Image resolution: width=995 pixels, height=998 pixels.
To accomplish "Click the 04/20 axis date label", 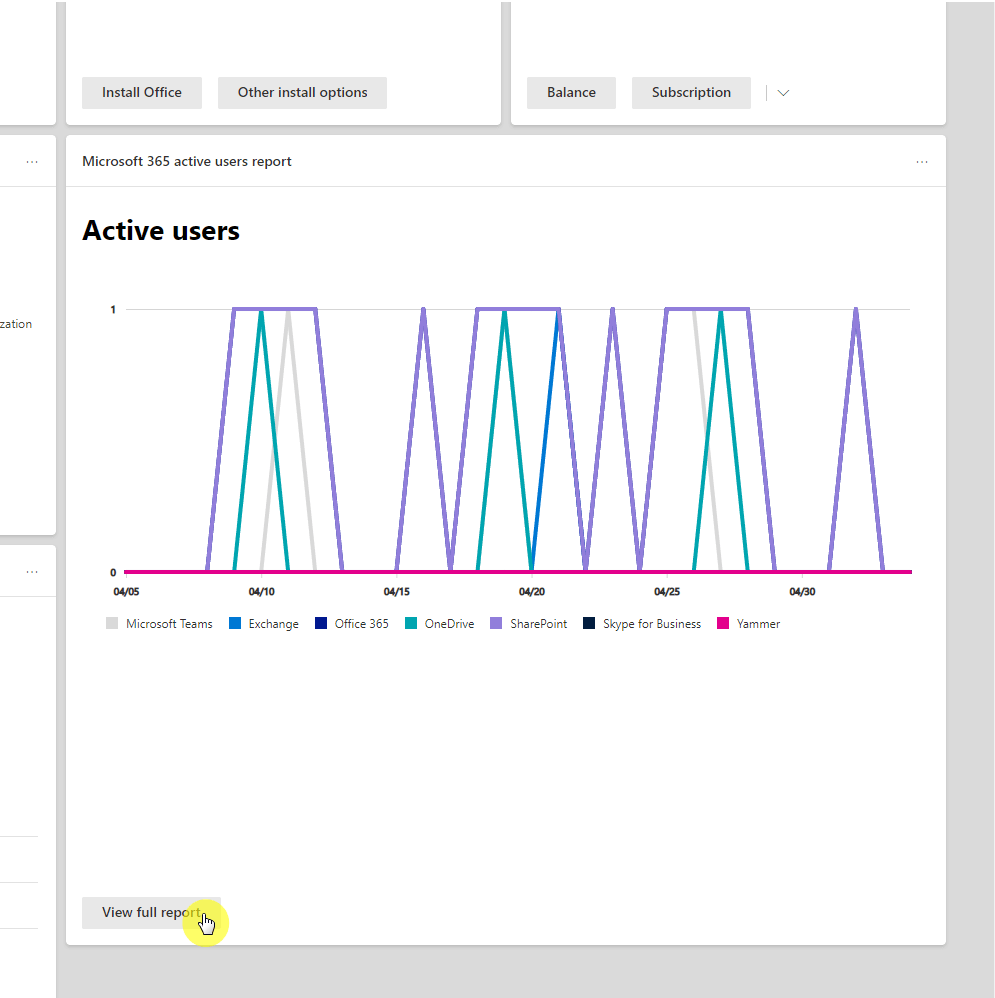I will (532, 592).
